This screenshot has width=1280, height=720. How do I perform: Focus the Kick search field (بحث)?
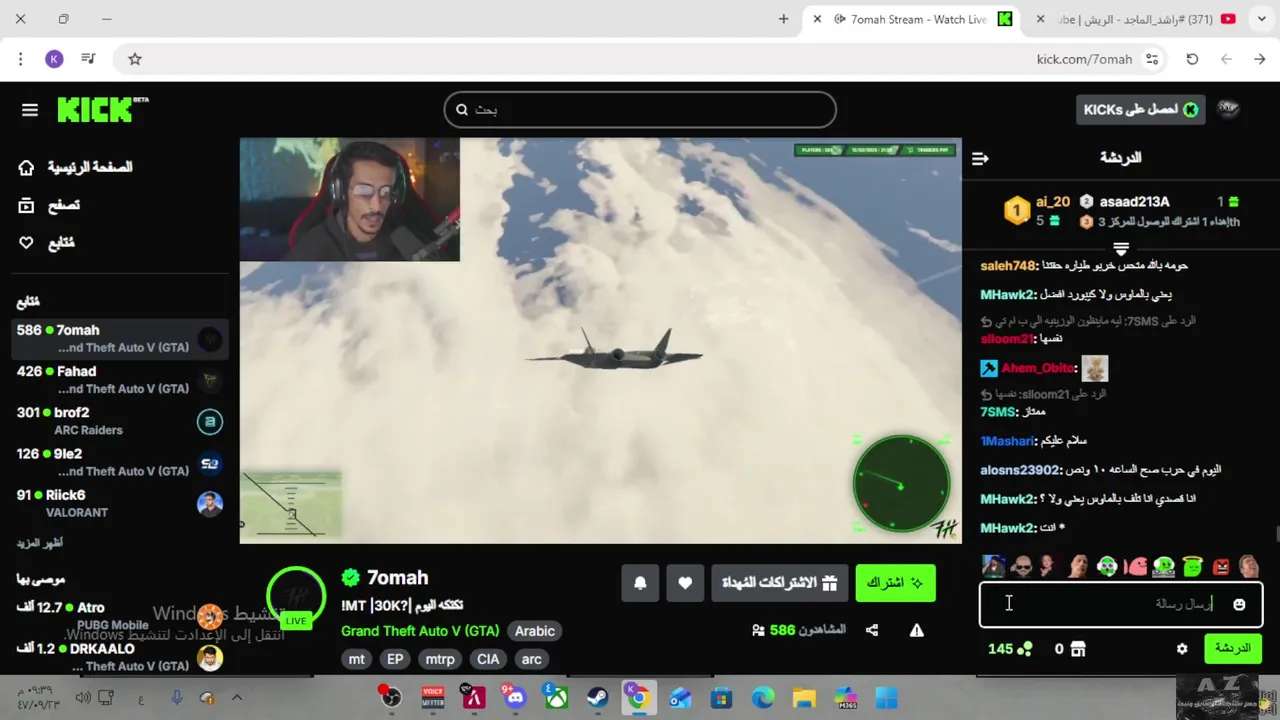[640, 110]
